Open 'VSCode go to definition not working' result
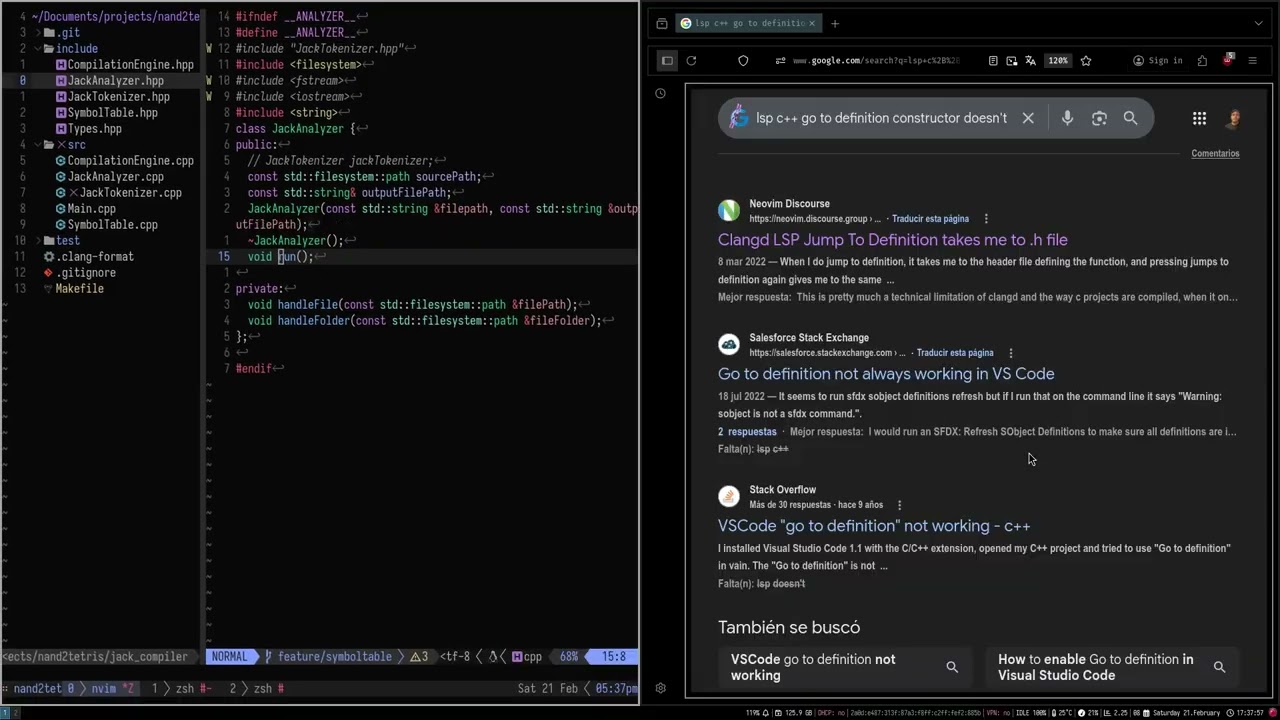Image resolution: width=1280 pixels, height=720 pixels. click(874, 526)
